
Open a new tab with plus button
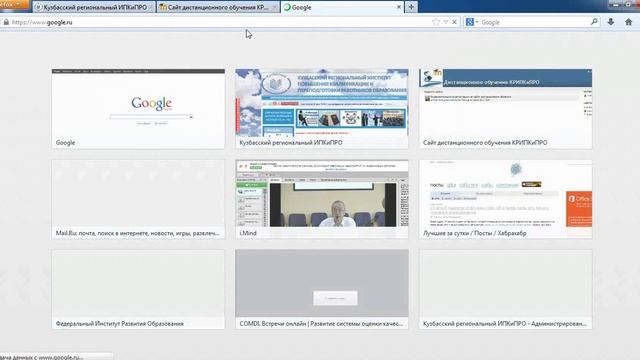coord(411,7)
